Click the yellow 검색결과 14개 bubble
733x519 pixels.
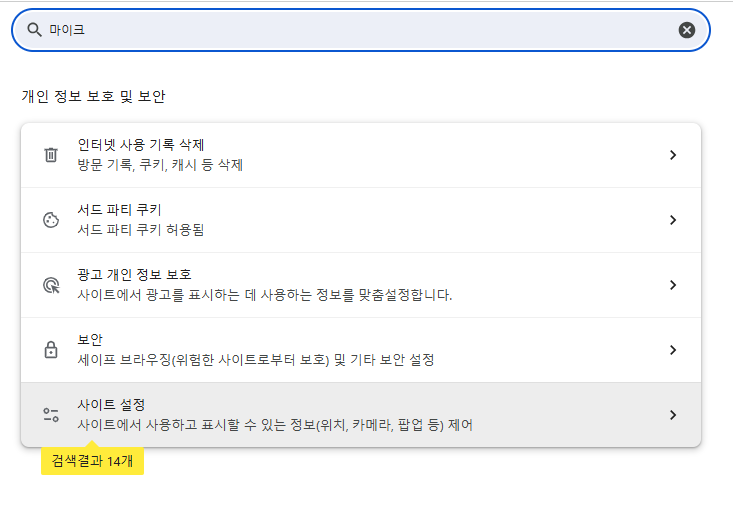pos(92,460)
